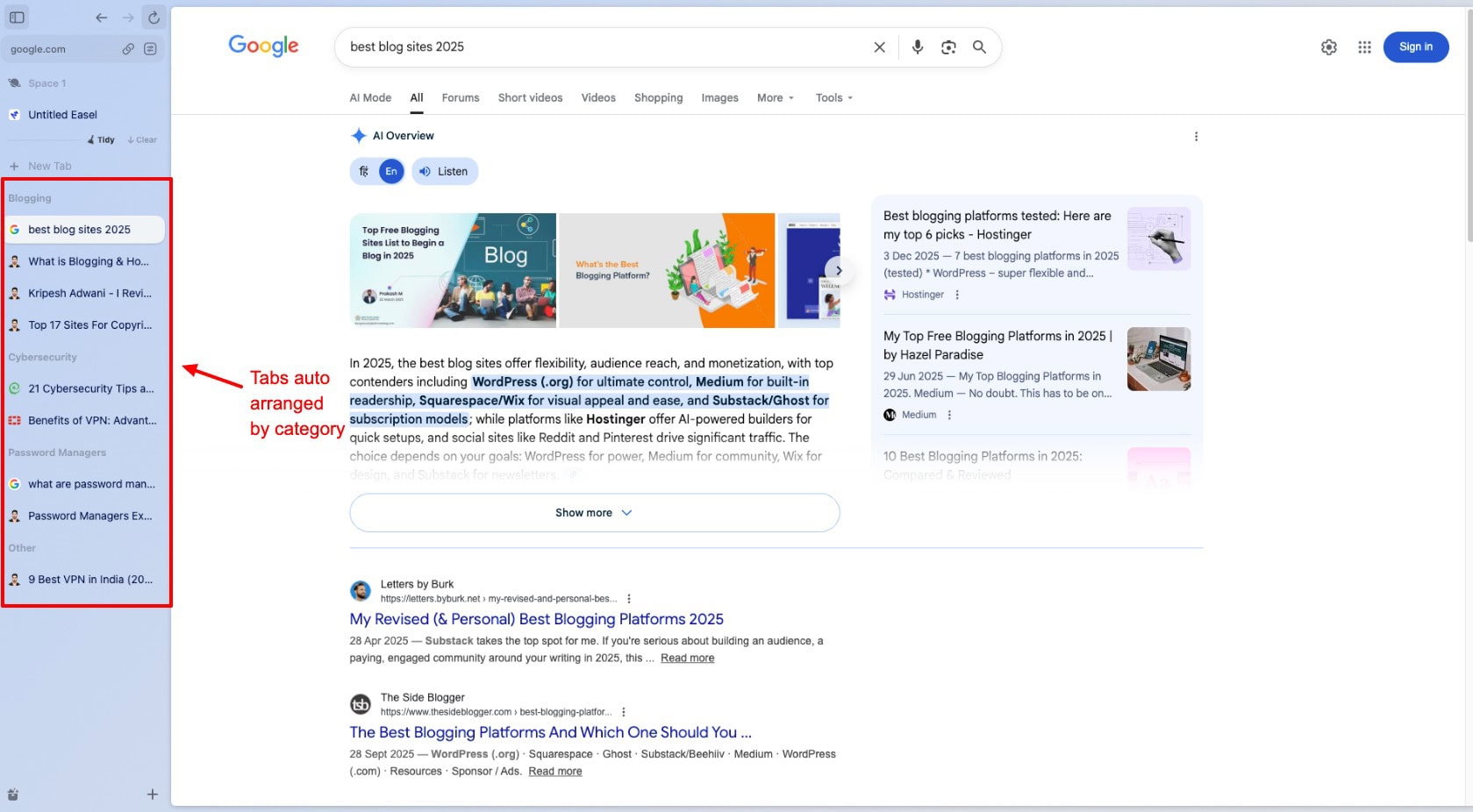Start voice search with microphone icon
Image resolution: width=1473 pixels, height=812 pixels.
click(x=917, y=47)
